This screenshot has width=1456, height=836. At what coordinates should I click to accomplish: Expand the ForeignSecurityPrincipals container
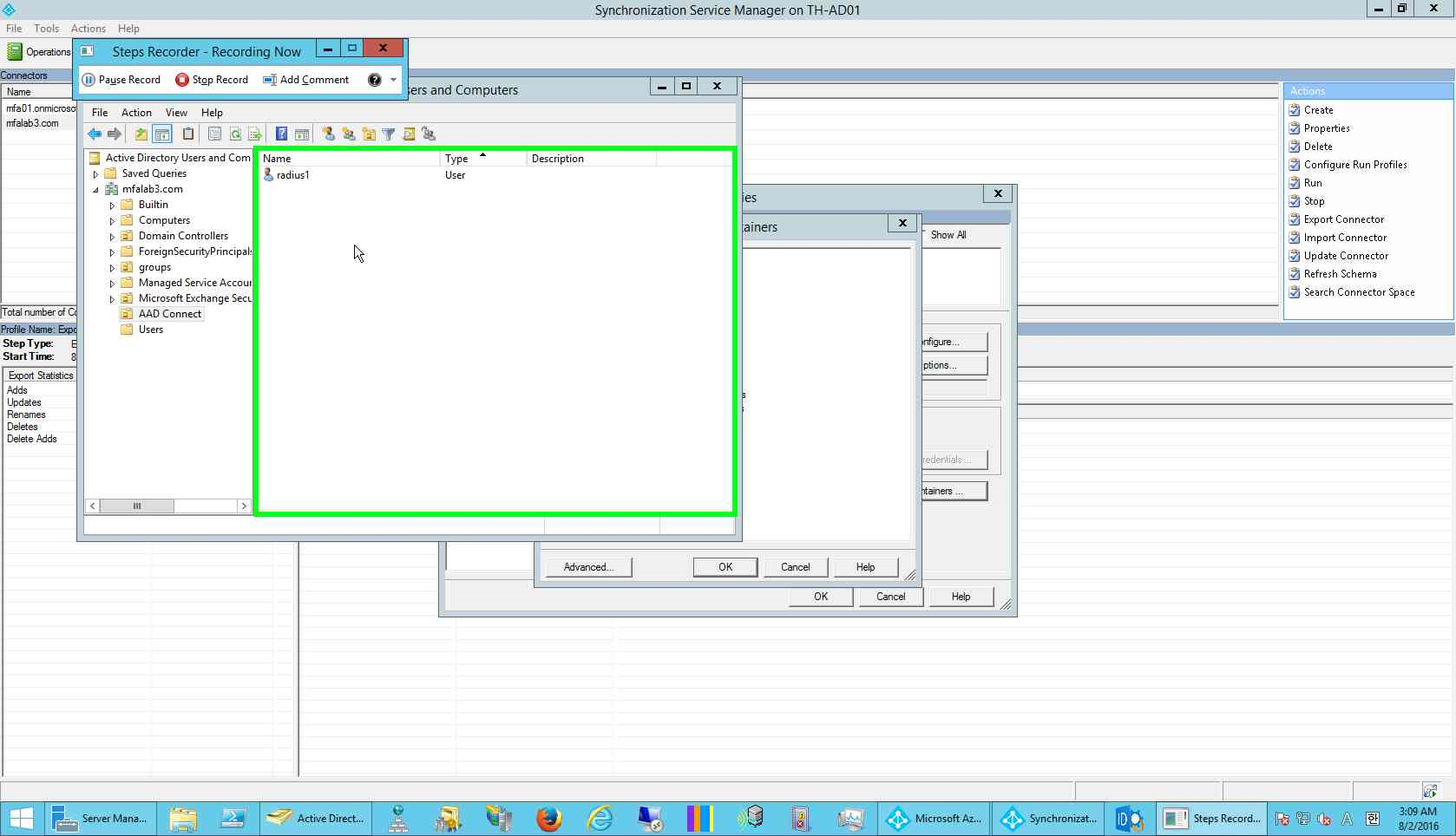[x=112, y=252]
